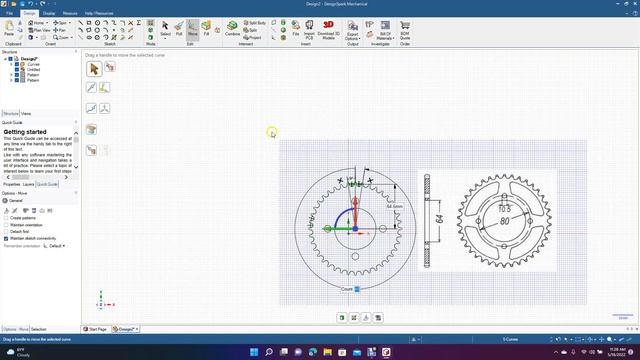Click the Plan View button
Screen dimensions: 640x360
click(x=39, y=30)
